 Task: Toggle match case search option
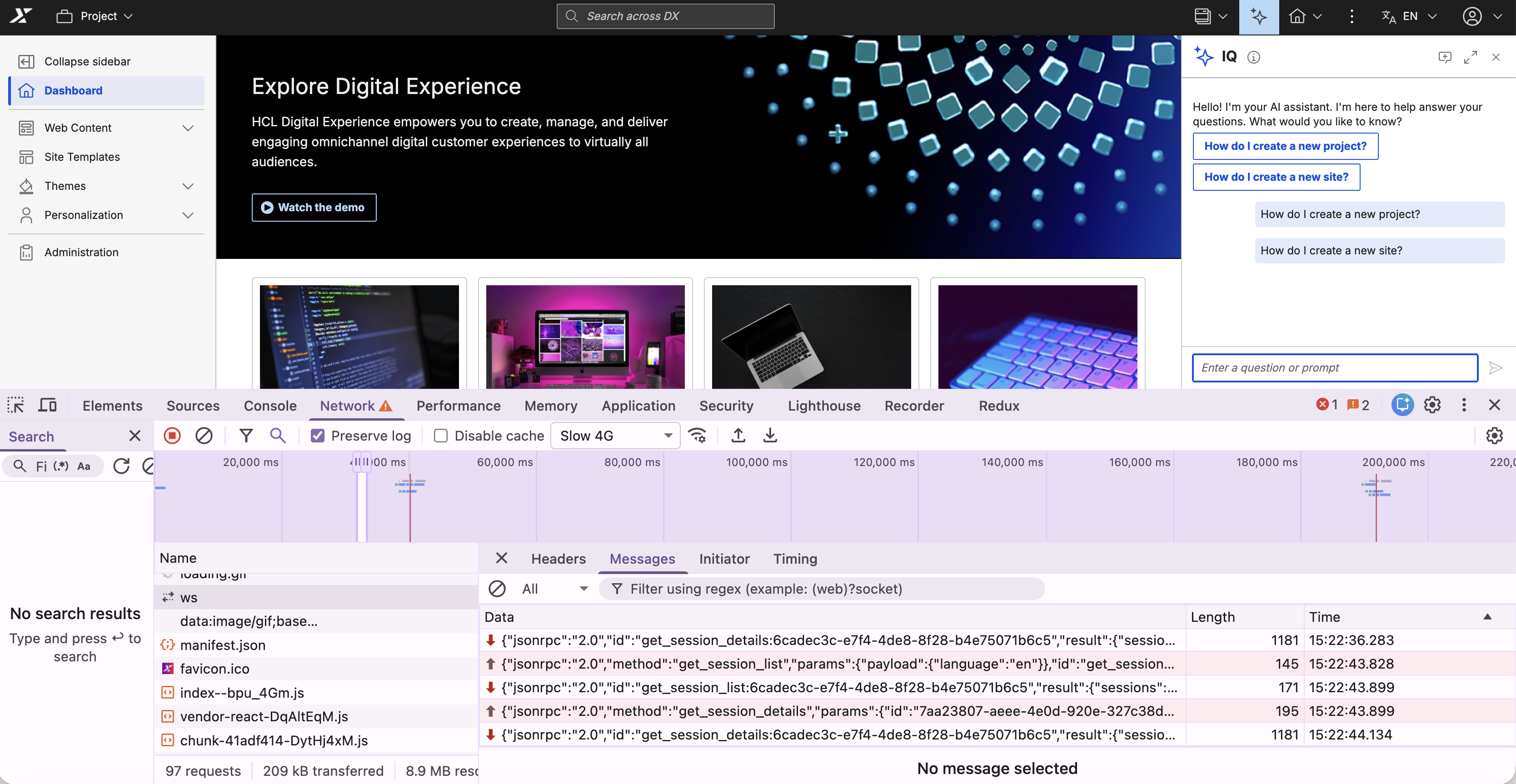[84, 466]
